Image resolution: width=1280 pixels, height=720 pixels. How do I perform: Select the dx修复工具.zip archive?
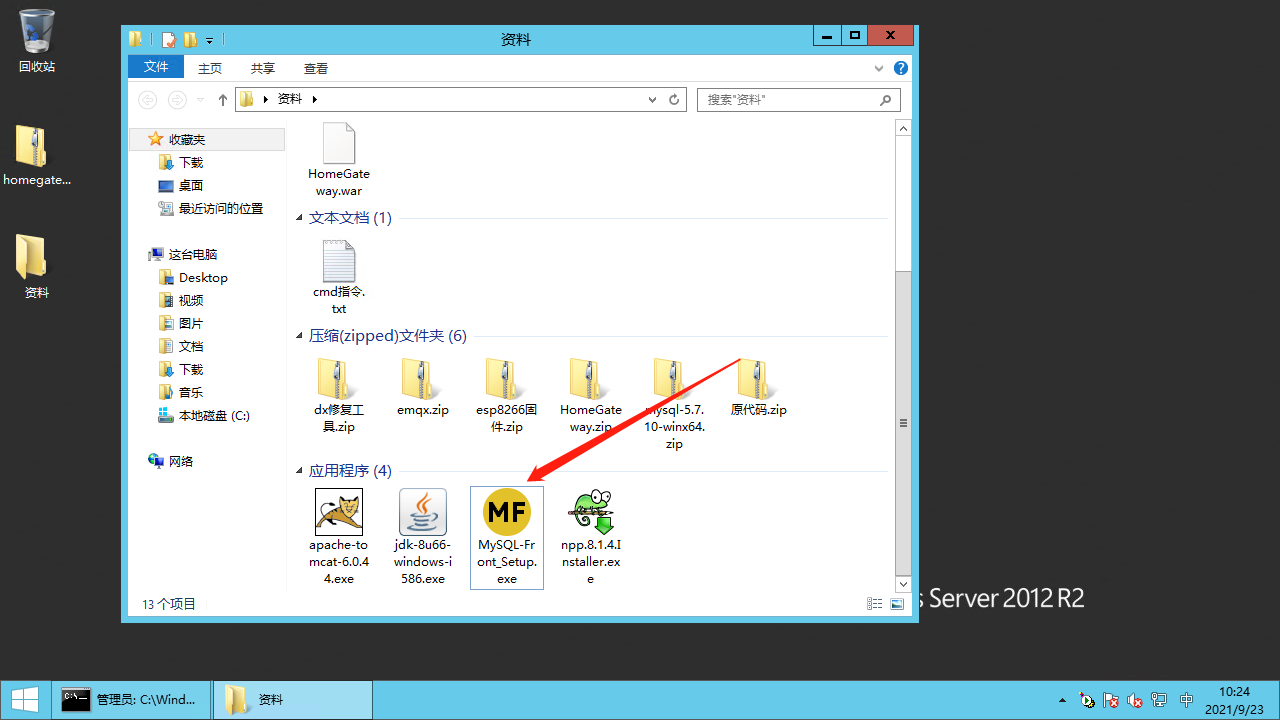(x=339, y=396)
